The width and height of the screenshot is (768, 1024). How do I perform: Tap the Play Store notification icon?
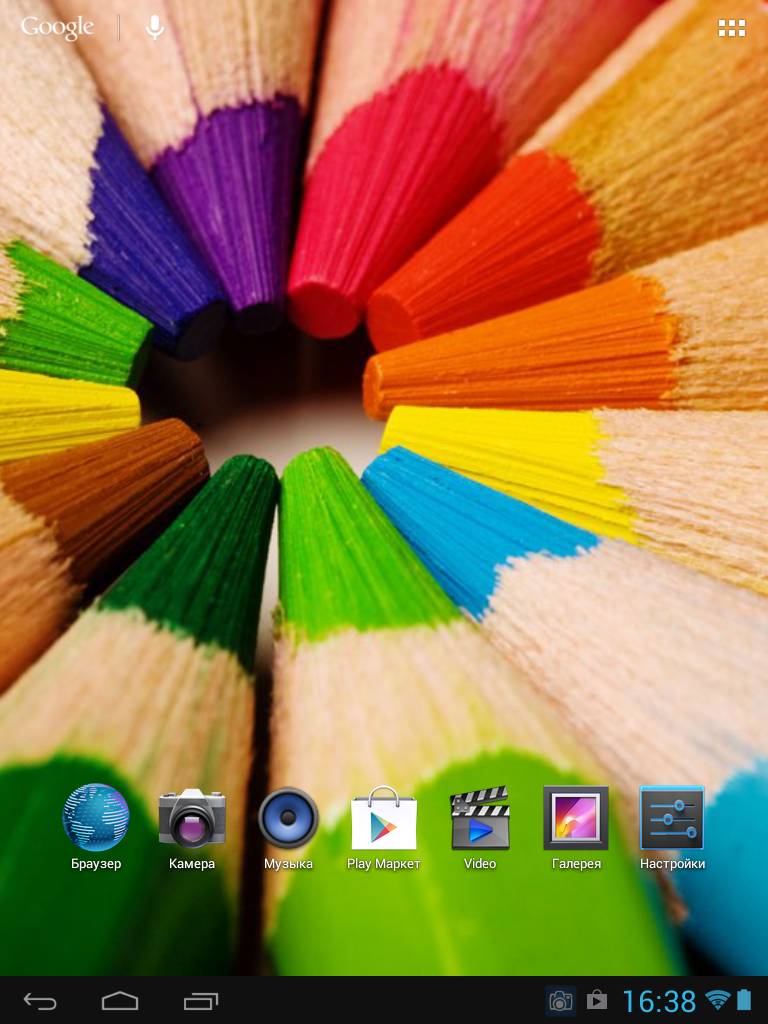(x=596, y=1000)
